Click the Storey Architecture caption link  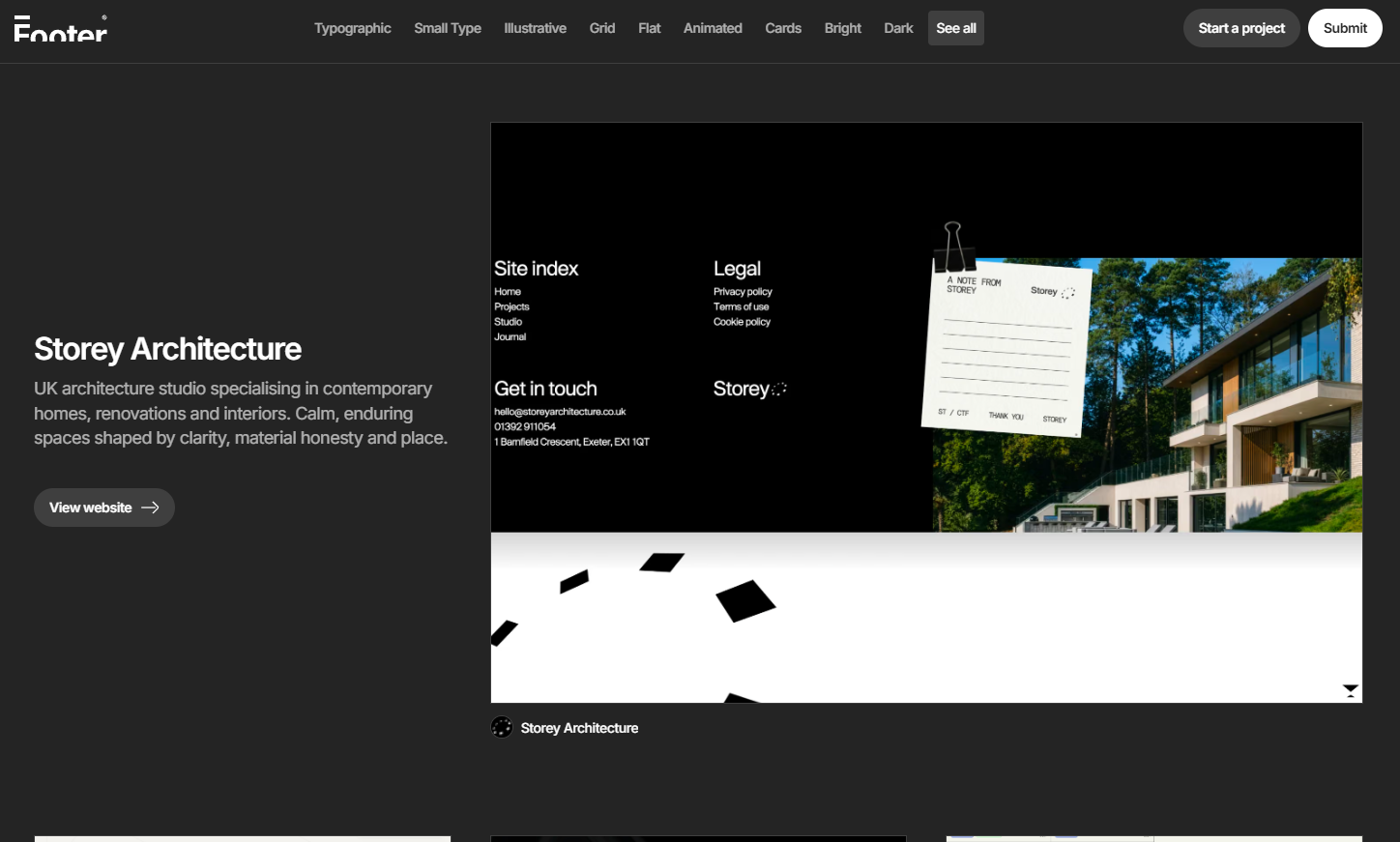(579, 728)
